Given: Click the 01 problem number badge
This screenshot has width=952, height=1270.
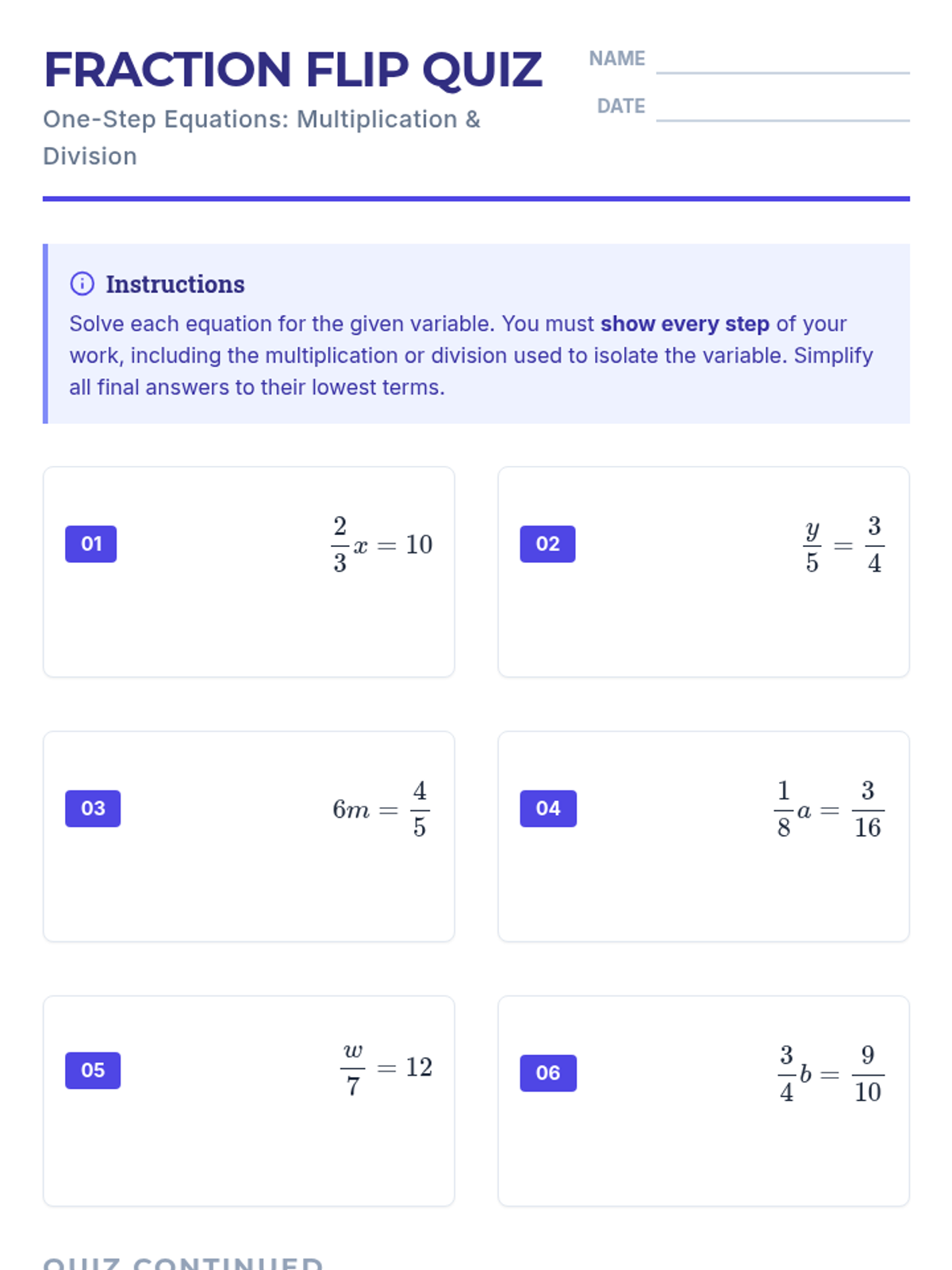Looking at the screenshot, I should 91,544.
